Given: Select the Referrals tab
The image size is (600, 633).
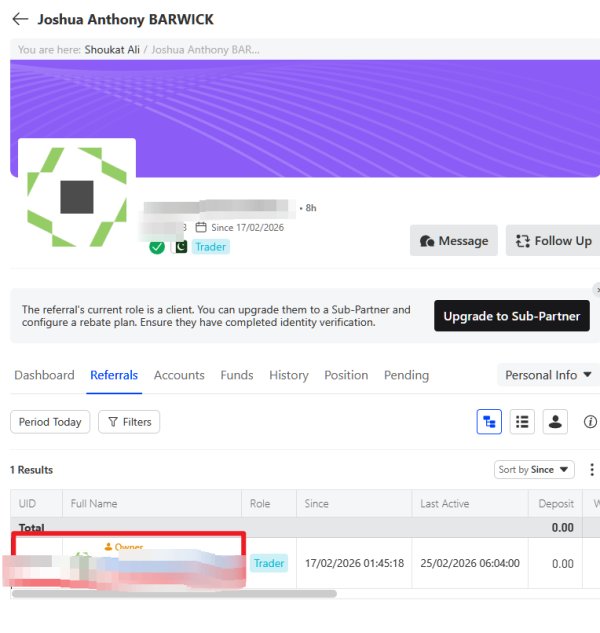Looking at the screenshot, I should [x=114, y=375].
